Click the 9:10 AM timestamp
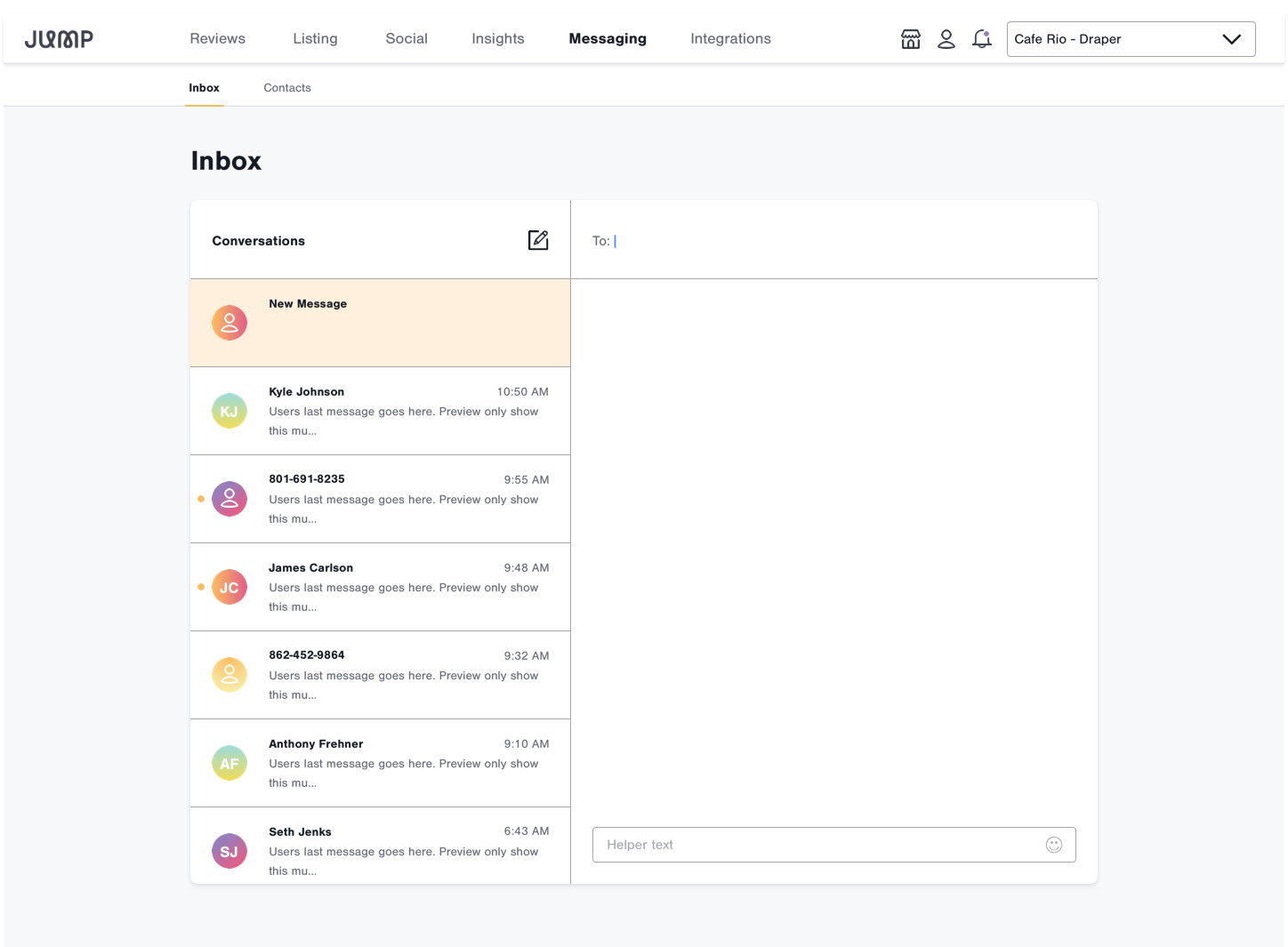This screenshot has height=947, width=1288. point(527,744)
